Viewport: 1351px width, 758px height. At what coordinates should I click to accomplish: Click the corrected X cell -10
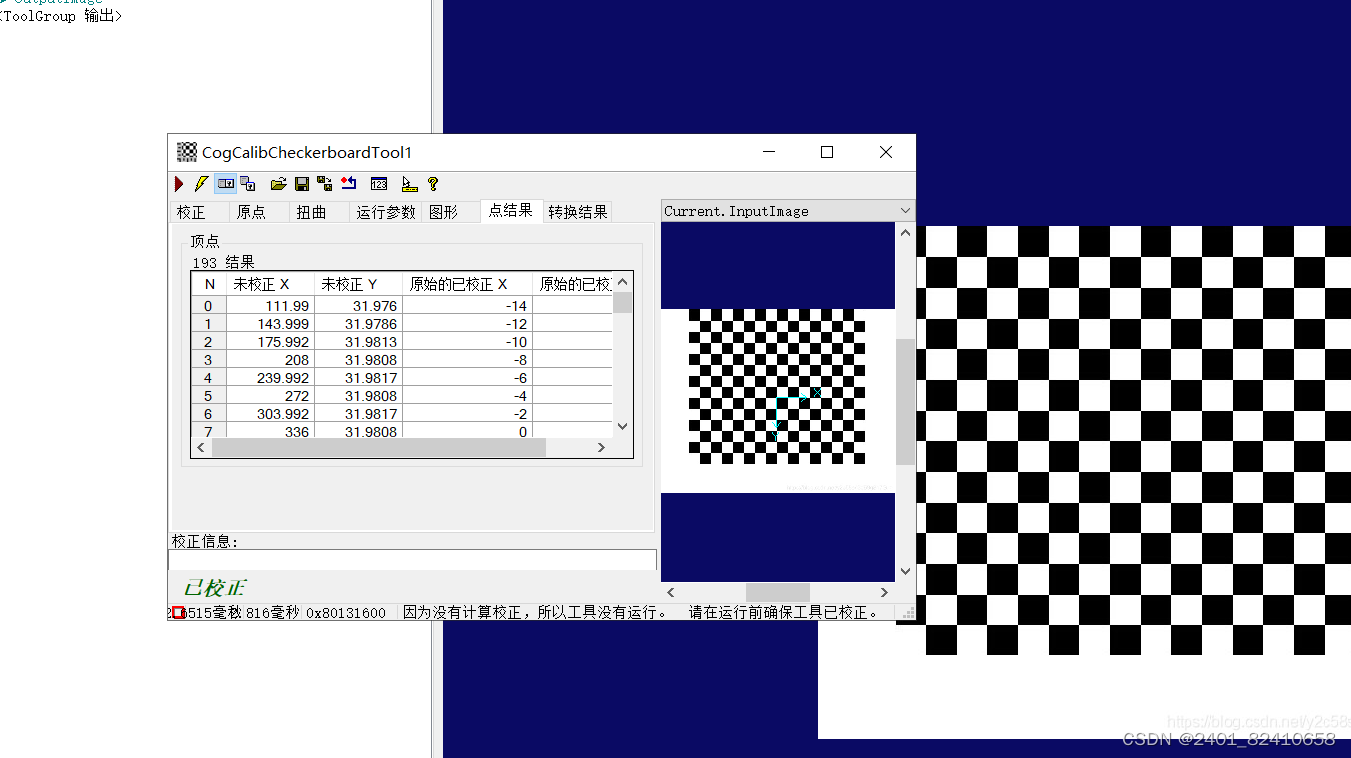pos(467,342)
